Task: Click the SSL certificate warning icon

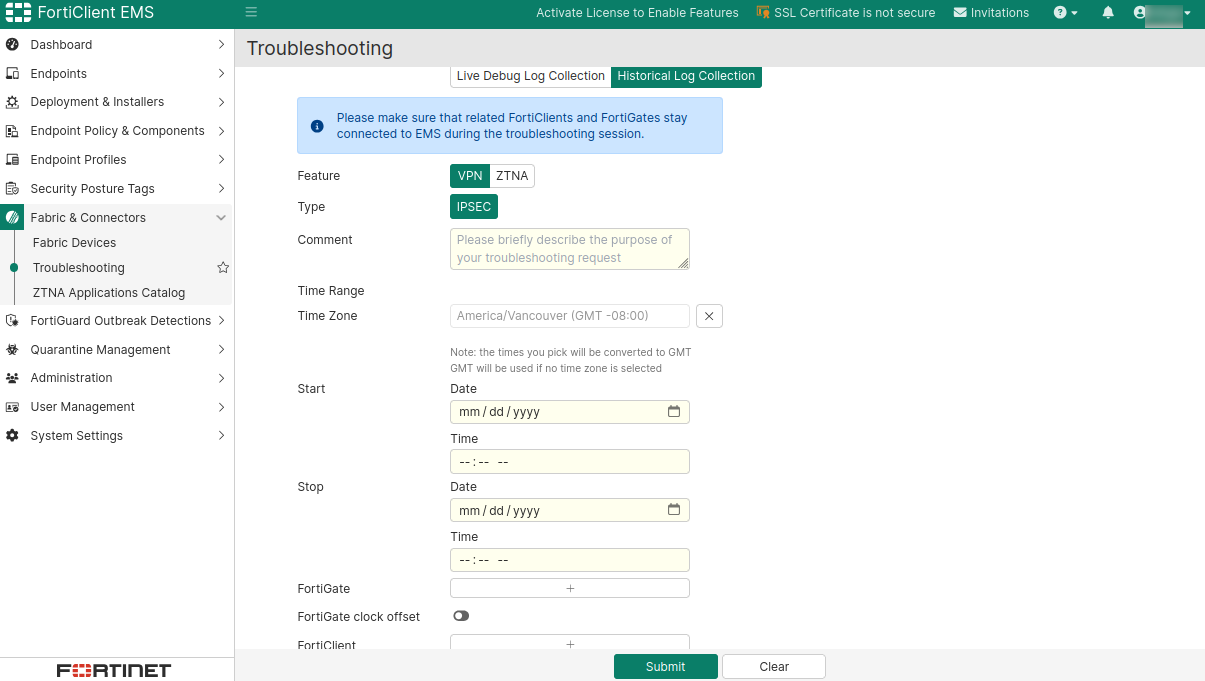Action: point(765,13)
